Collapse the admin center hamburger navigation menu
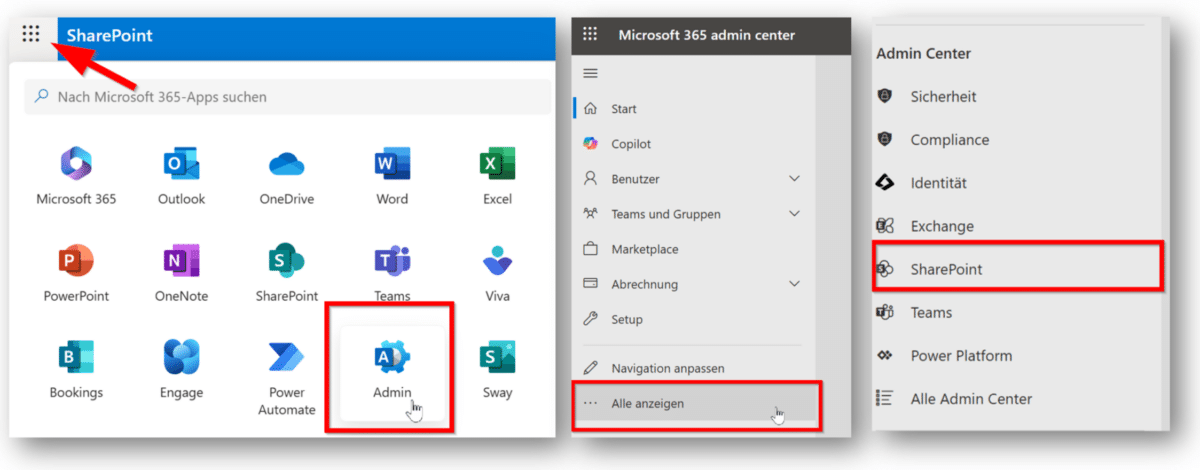 click(590, 73)
